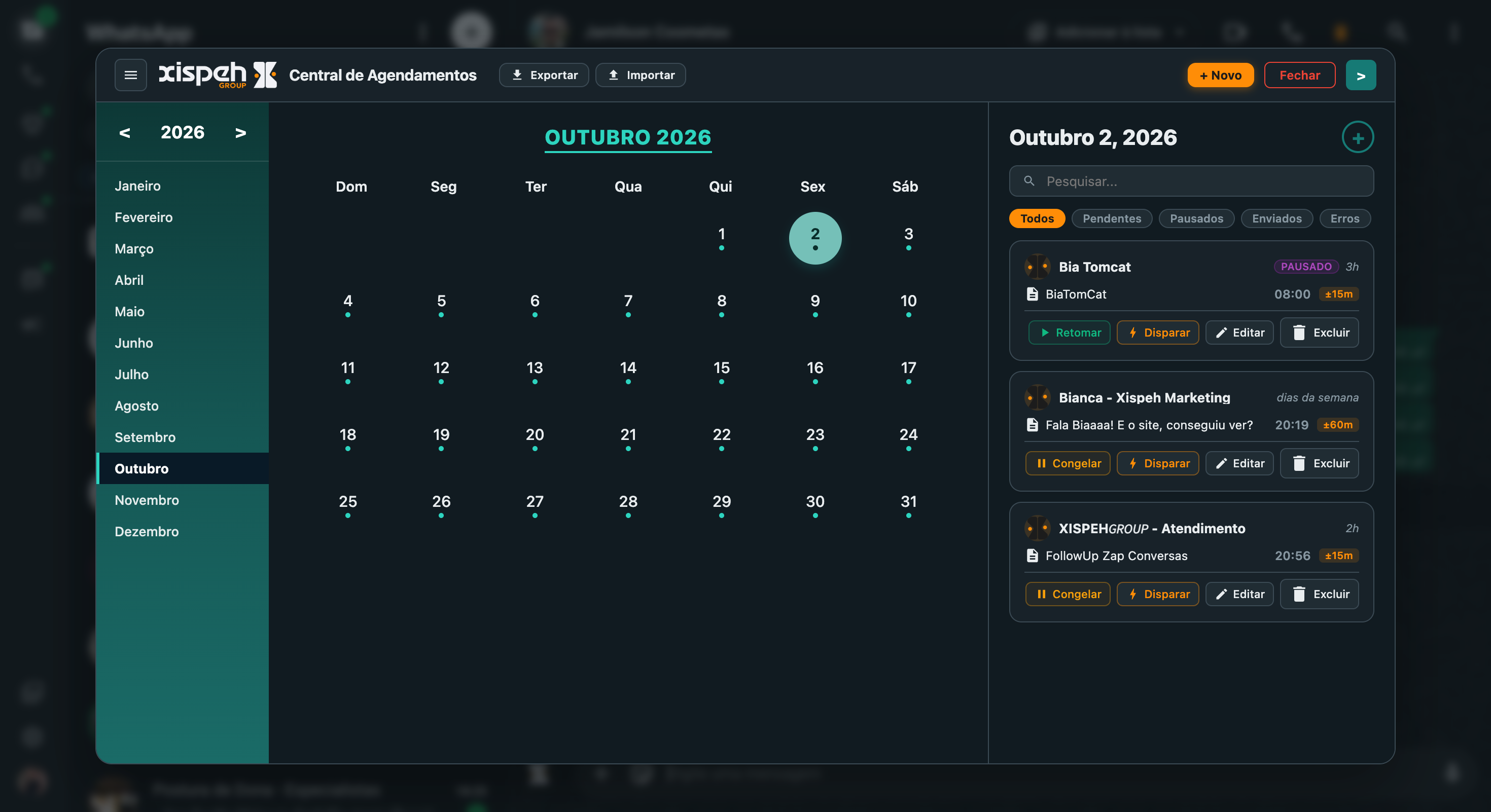The width and height of the screenshot is (1491, 812).
Task: Click Exportar button
Action: [544, 75]
